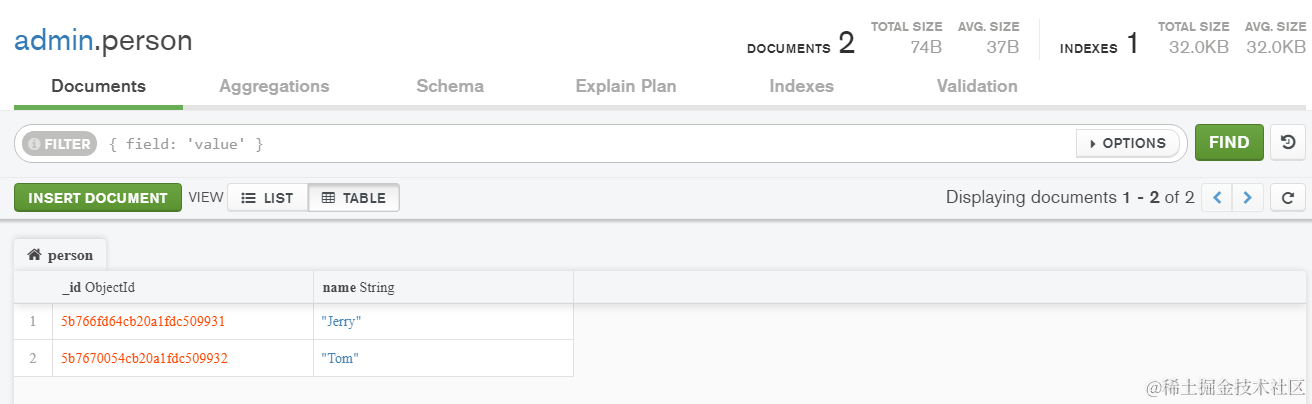Screen dimensions: 1312x404
Task: Go to previous page of documents
Action: point(1217,198)
